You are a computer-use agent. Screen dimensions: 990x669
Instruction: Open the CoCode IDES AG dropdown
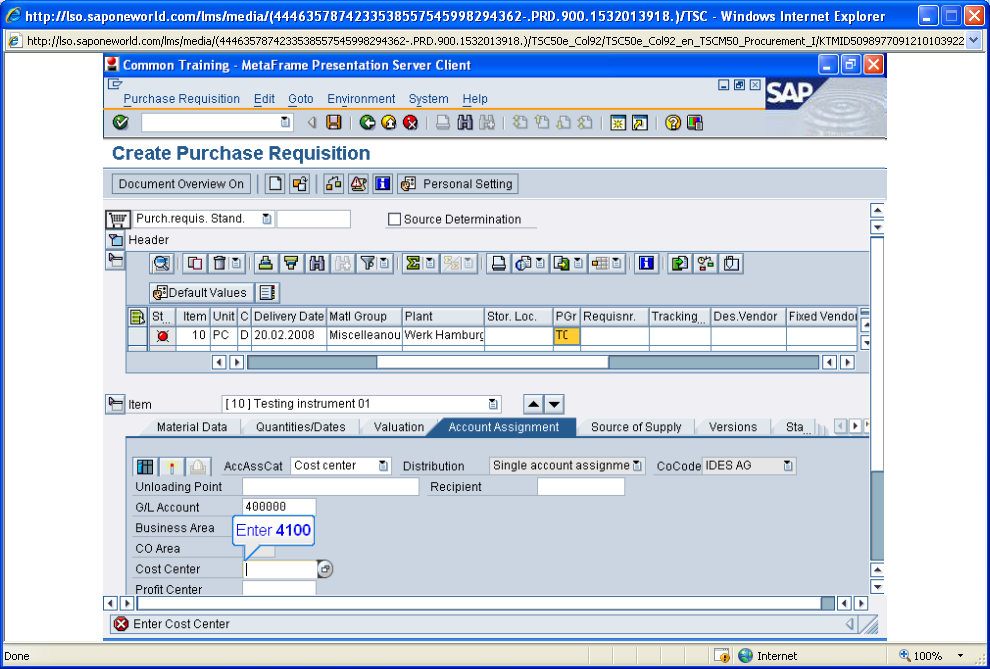point(788,466)
